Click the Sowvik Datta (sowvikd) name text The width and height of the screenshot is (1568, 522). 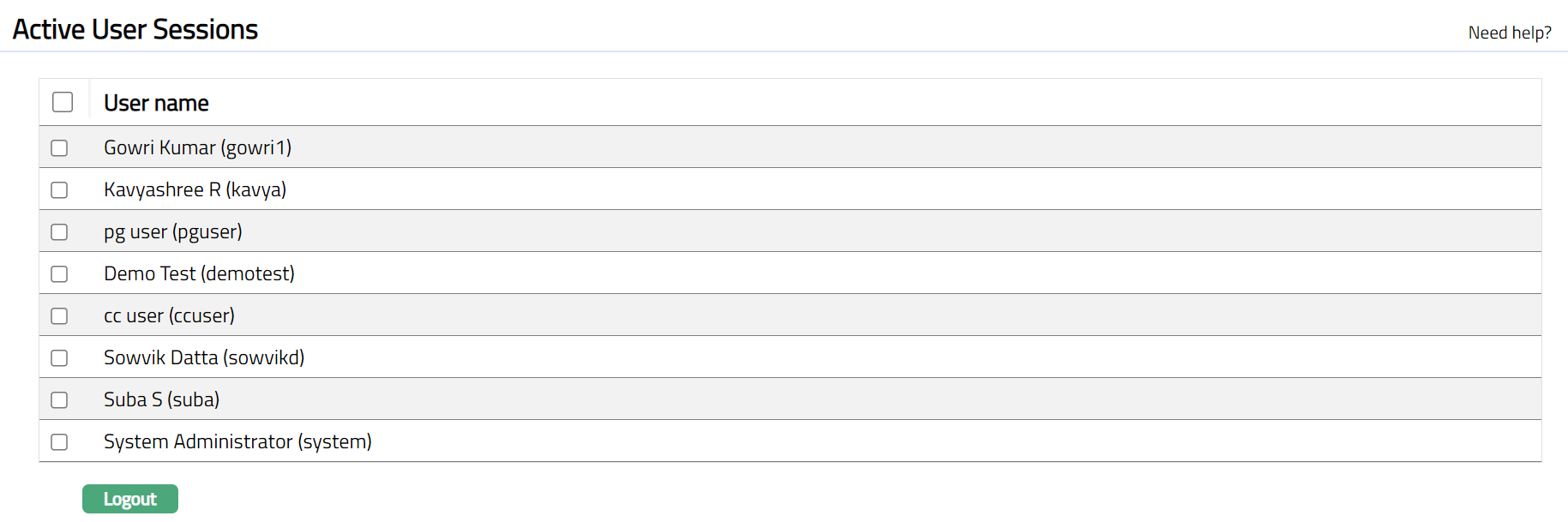pos(204,357)
